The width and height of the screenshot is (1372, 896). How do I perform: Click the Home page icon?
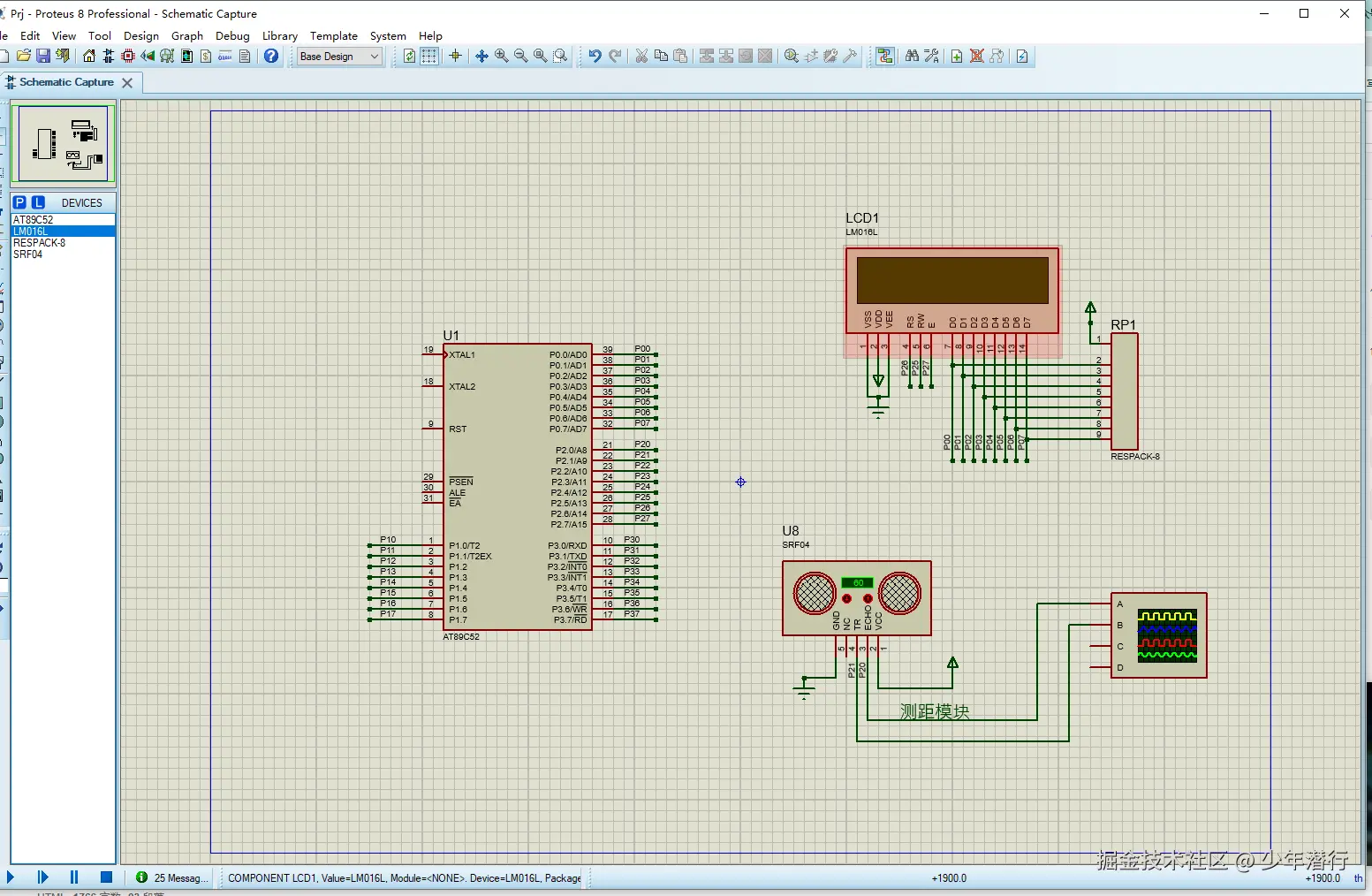pyautogui.click(x=89, y=57)
